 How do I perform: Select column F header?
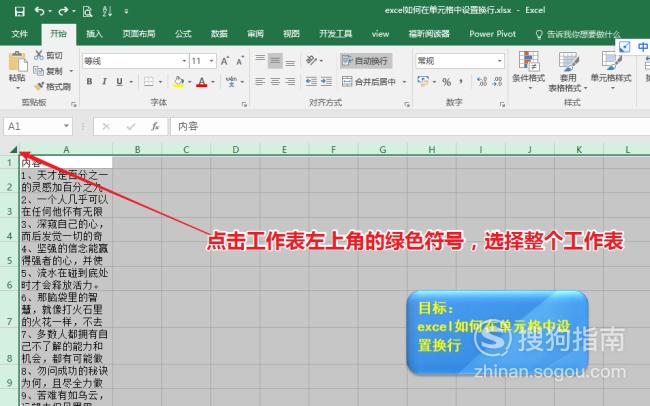333,150
